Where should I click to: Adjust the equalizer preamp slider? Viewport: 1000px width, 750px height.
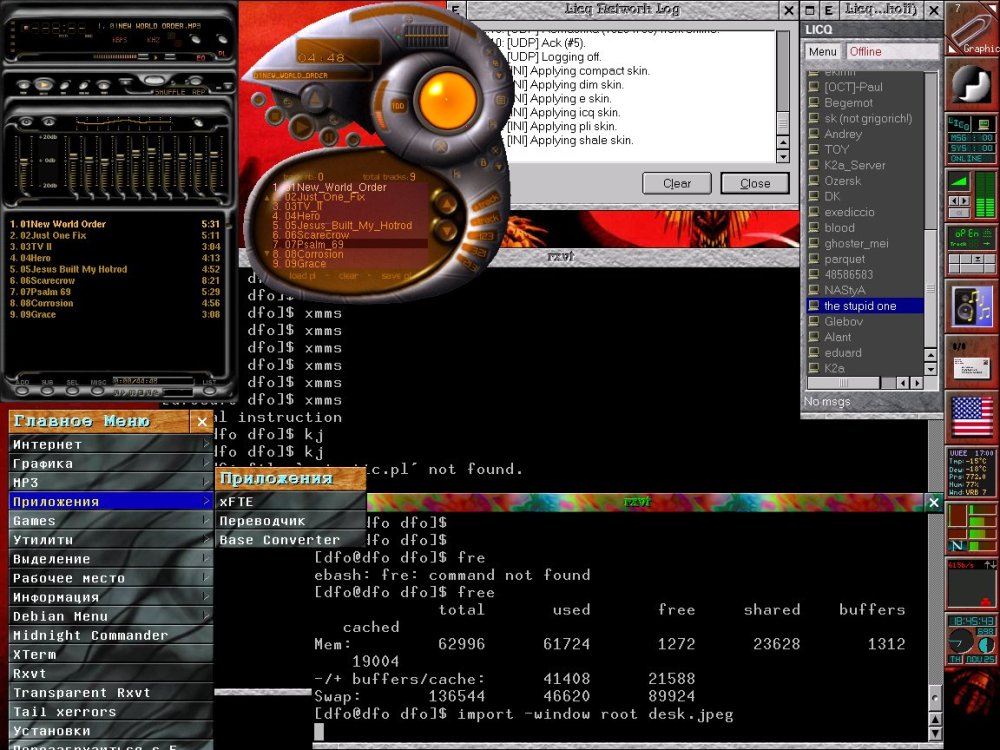24,160
